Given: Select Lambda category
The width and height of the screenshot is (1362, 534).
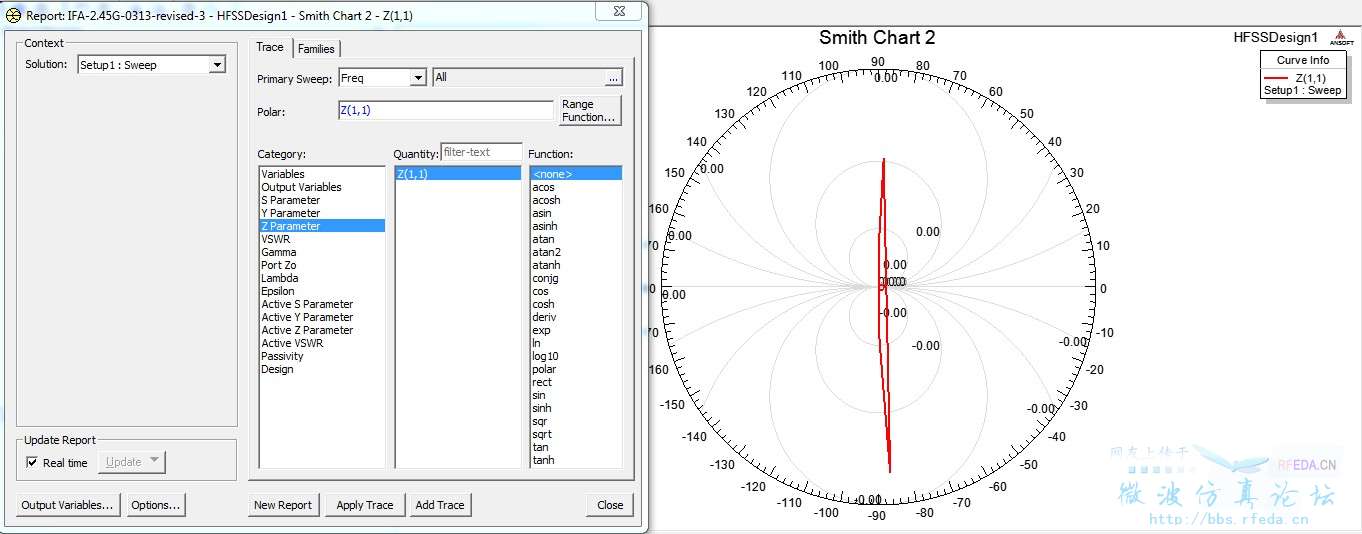Looking at the screenshot, I should 320,278.
